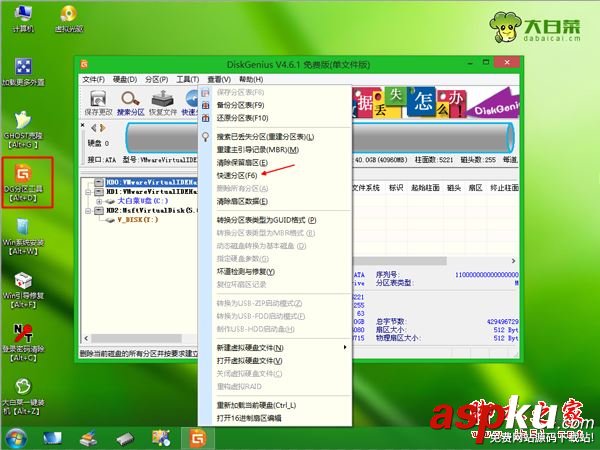Go to next disk with right arrow
This screenshot has height=450, width=600.
pos(102,128)
